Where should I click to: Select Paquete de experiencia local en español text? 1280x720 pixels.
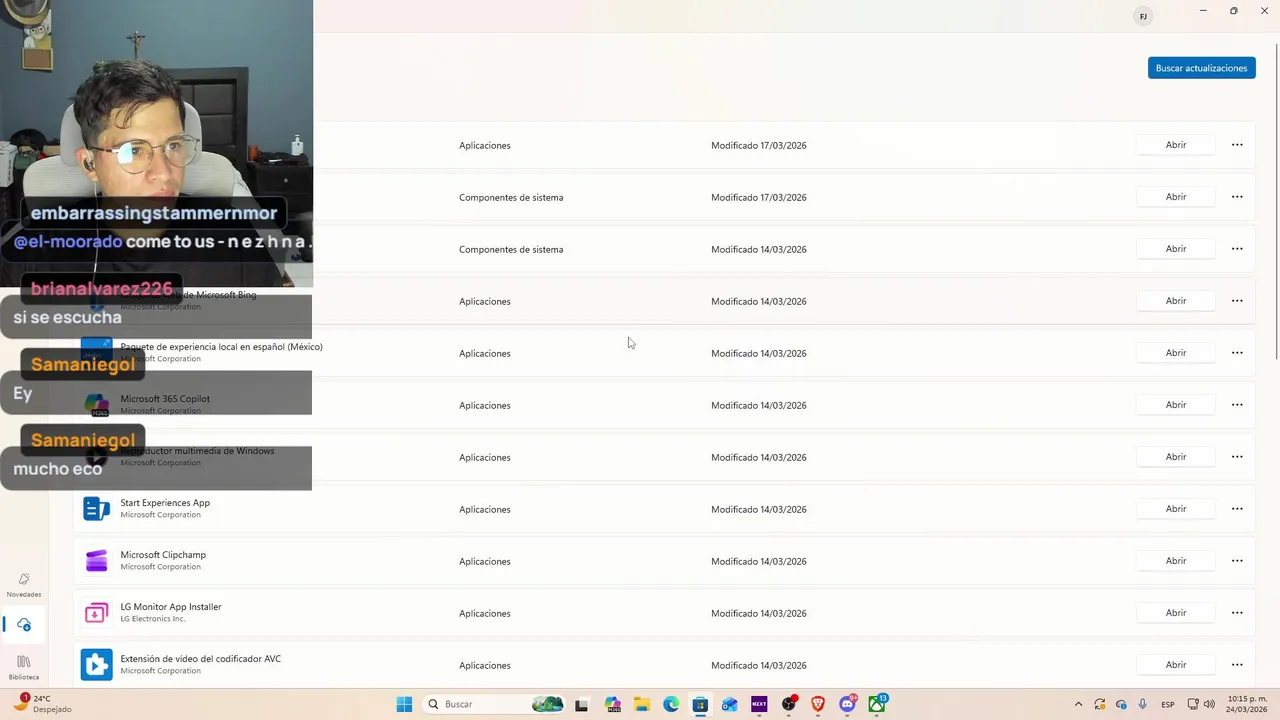(221, 347)
